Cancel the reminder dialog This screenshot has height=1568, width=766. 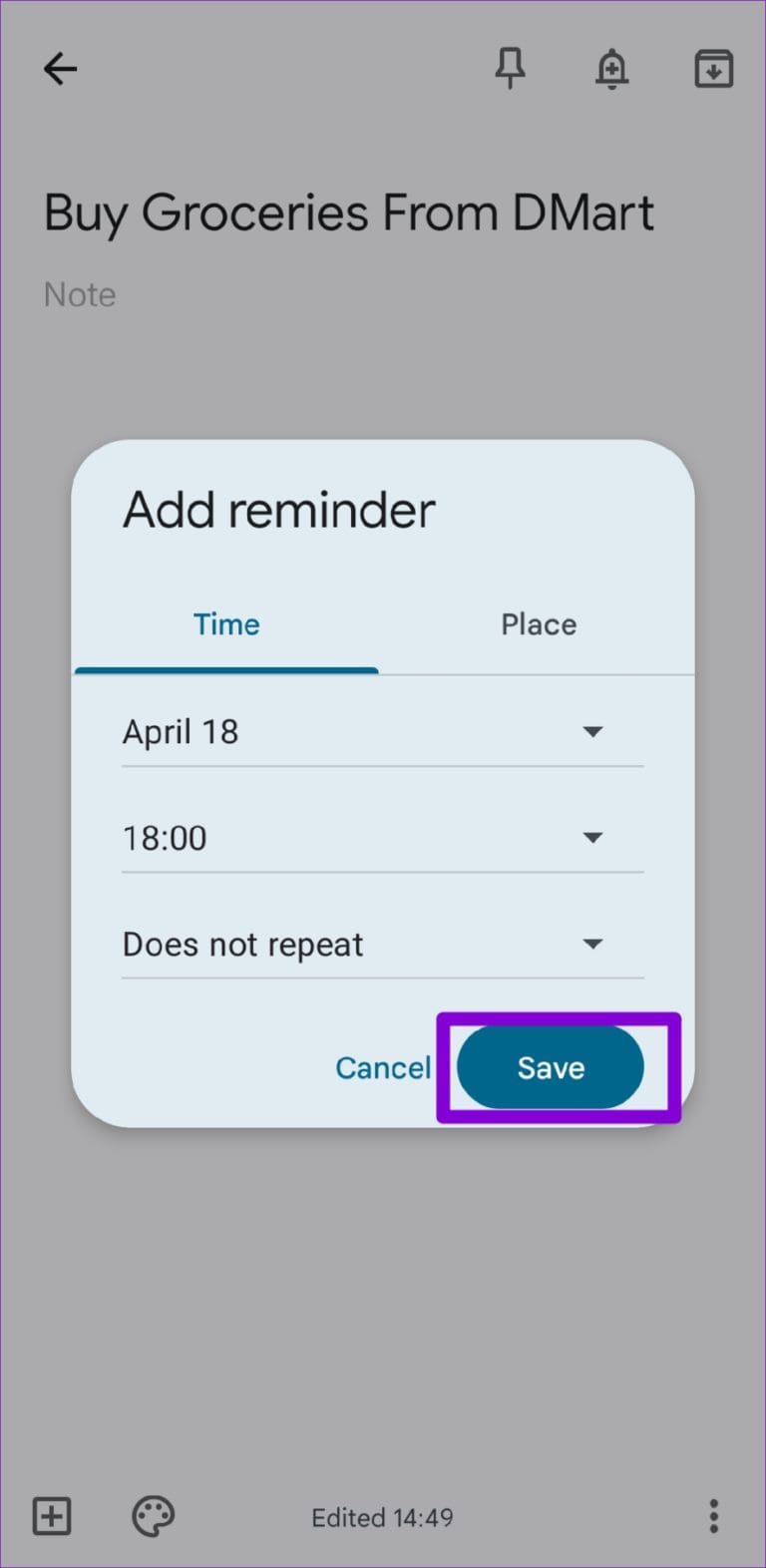(x=383, y=1067)
